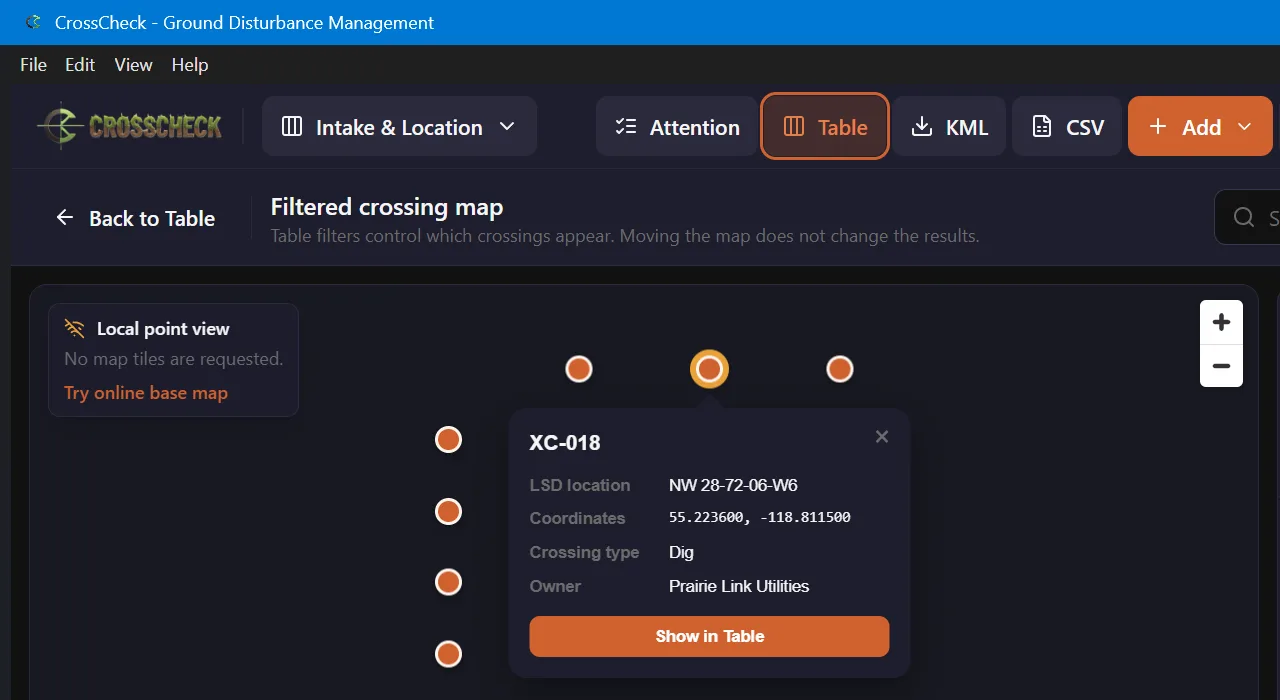This screenshot has width=1280, height=700.
Task: Click the Intake & Location columns icon
Action: [x=292, y=126]
